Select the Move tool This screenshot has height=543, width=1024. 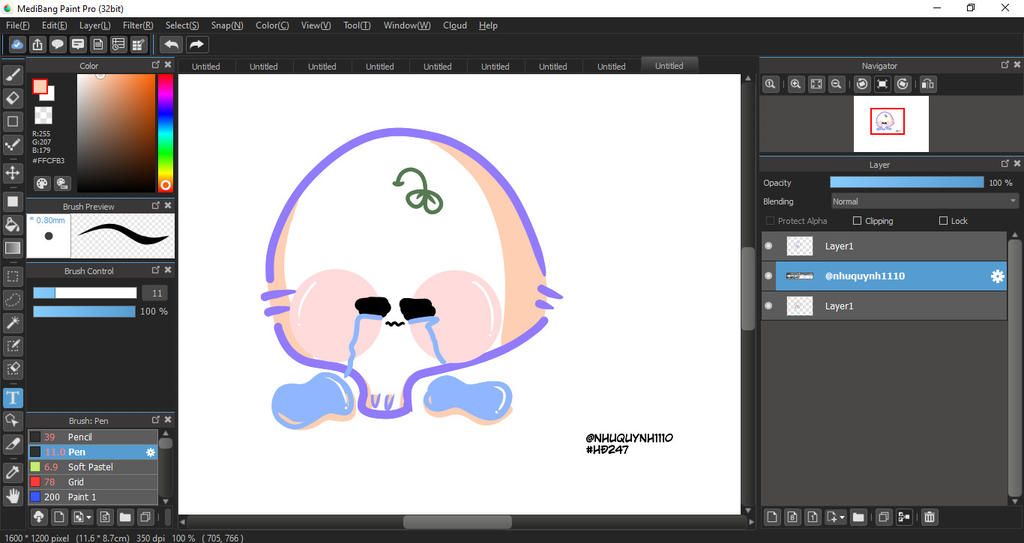click(12, 173)
